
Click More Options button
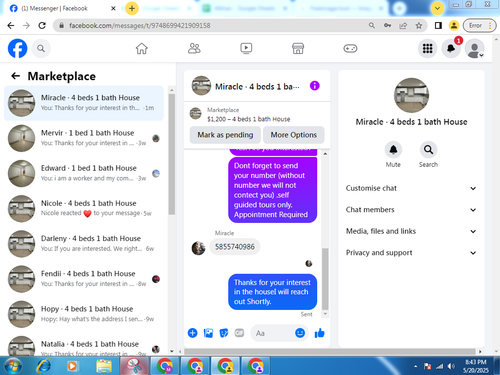(x=293, y=135)
